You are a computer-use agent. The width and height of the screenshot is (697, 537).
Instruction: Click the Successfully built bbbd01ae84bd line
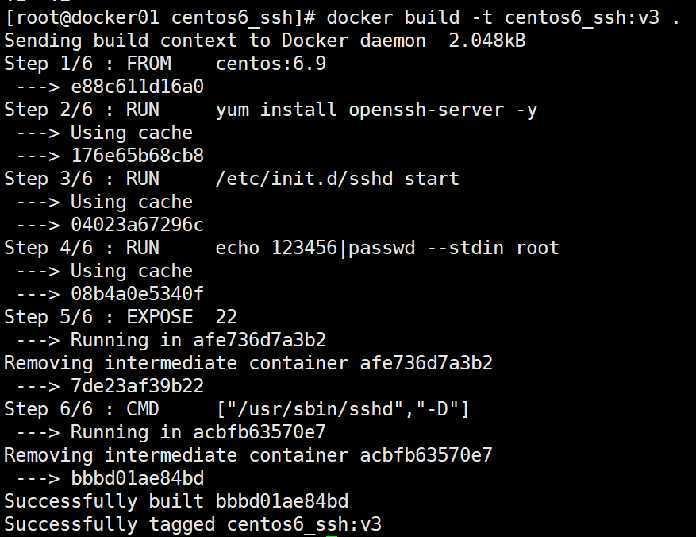click(x=176, y=501)
